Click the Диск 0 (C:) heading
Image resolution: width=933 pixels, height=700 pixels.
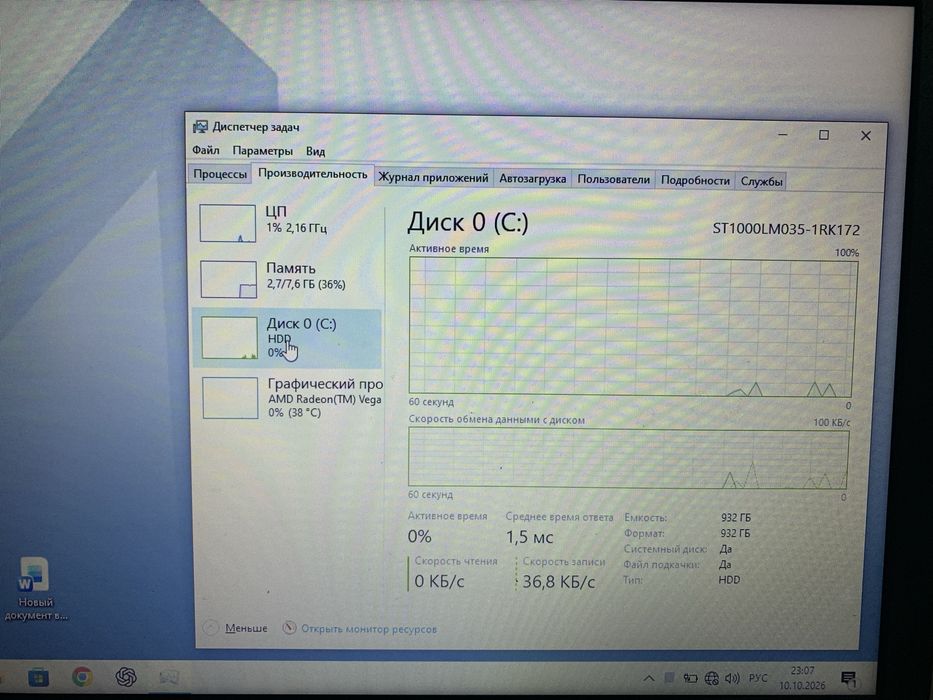(x=468, y=223)
